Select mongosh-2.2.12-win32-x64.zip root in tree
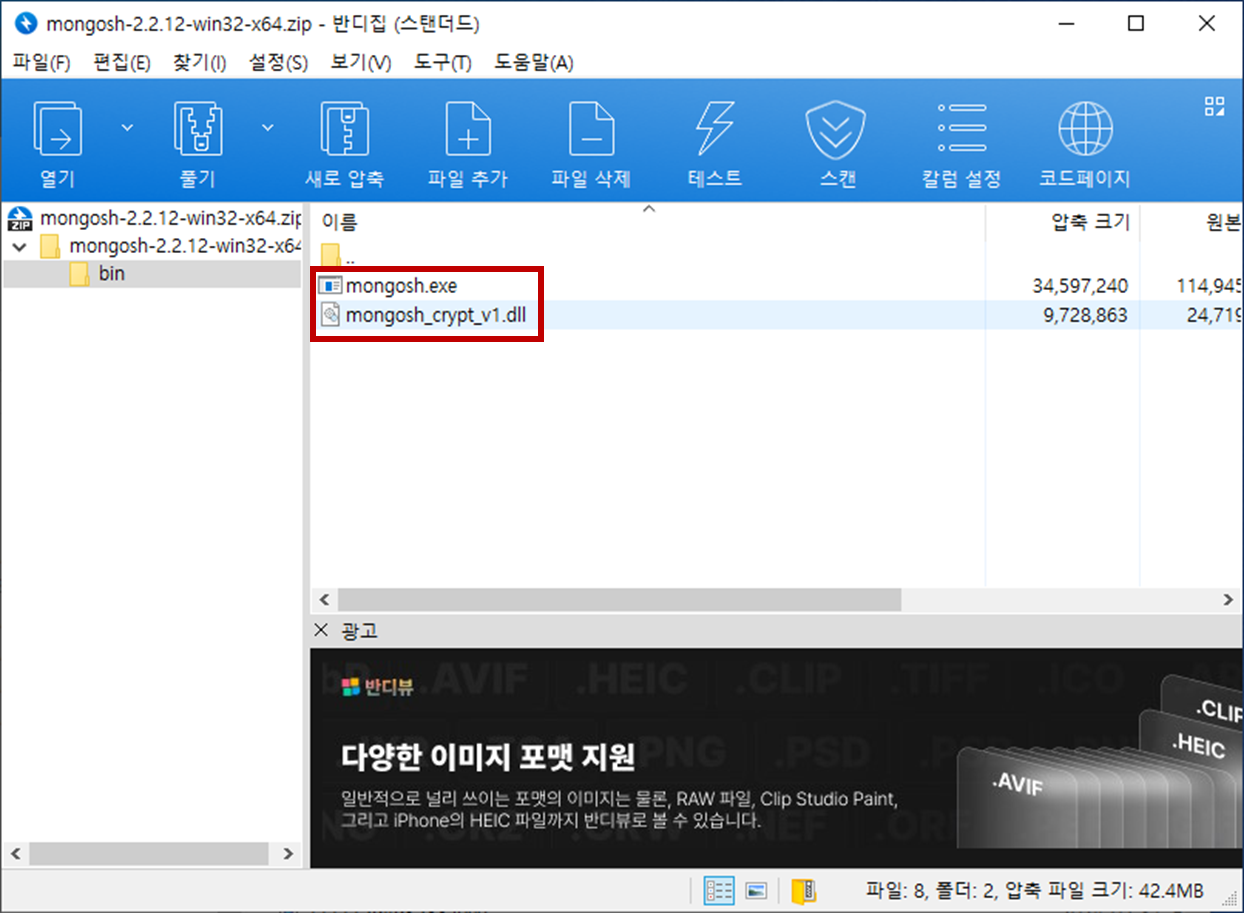Image resolution: width=1244 pixels, height=913 pixels. coord(170,219)
